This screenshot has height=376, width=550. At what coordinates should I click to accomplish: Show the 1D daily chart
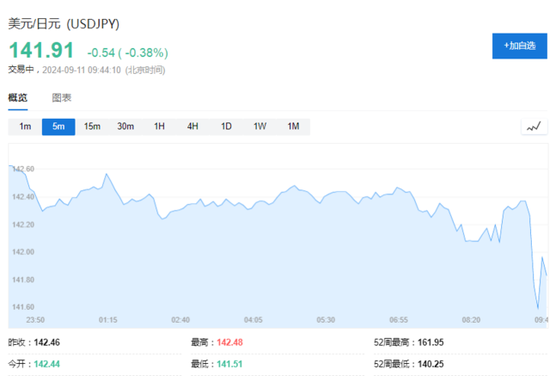click(226, 127)
